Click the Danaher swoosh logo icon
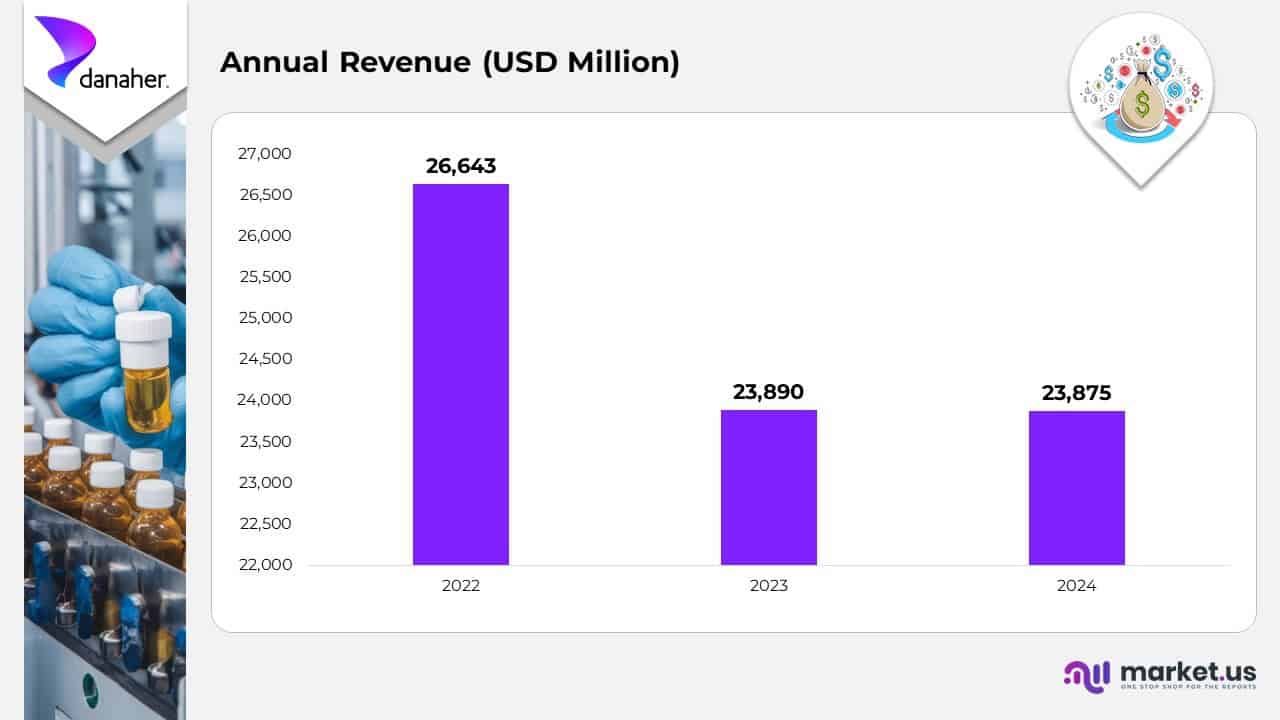The width and height of the screenshot is (1280, 720). click(x=66, y=50)
